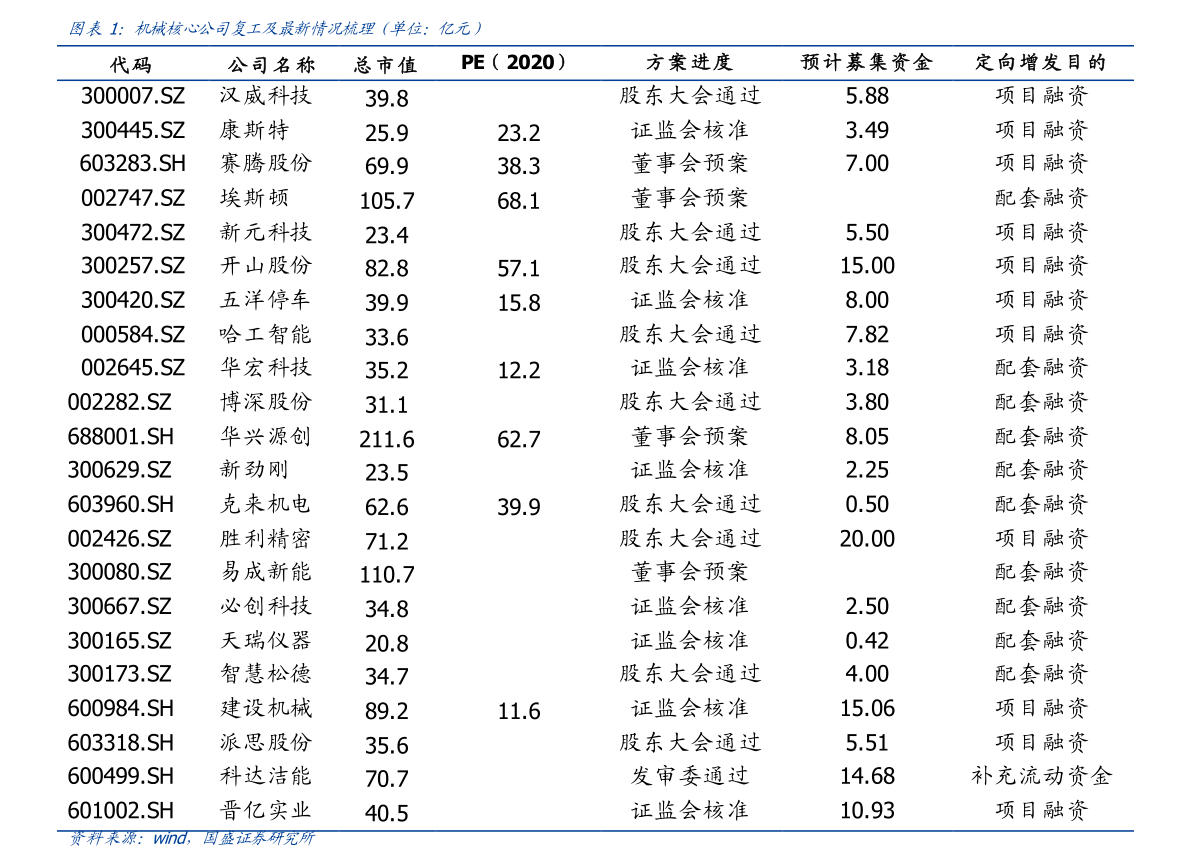The image size is (1191, 868).
Task: Click the 代码 column header
Action: point(131,64)
